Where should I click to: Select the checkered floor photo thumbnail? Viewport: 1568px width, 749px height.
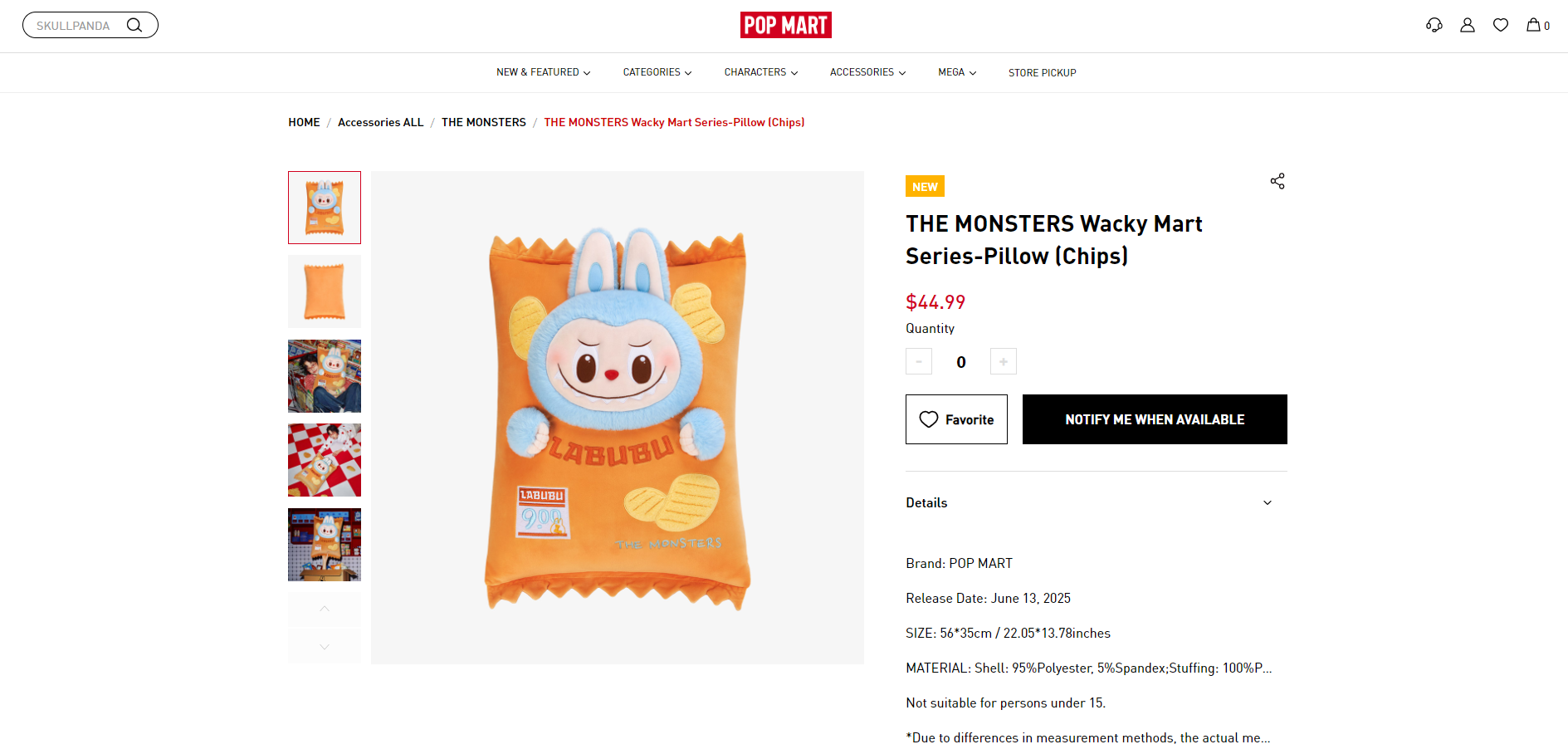[x=325, y=460]
